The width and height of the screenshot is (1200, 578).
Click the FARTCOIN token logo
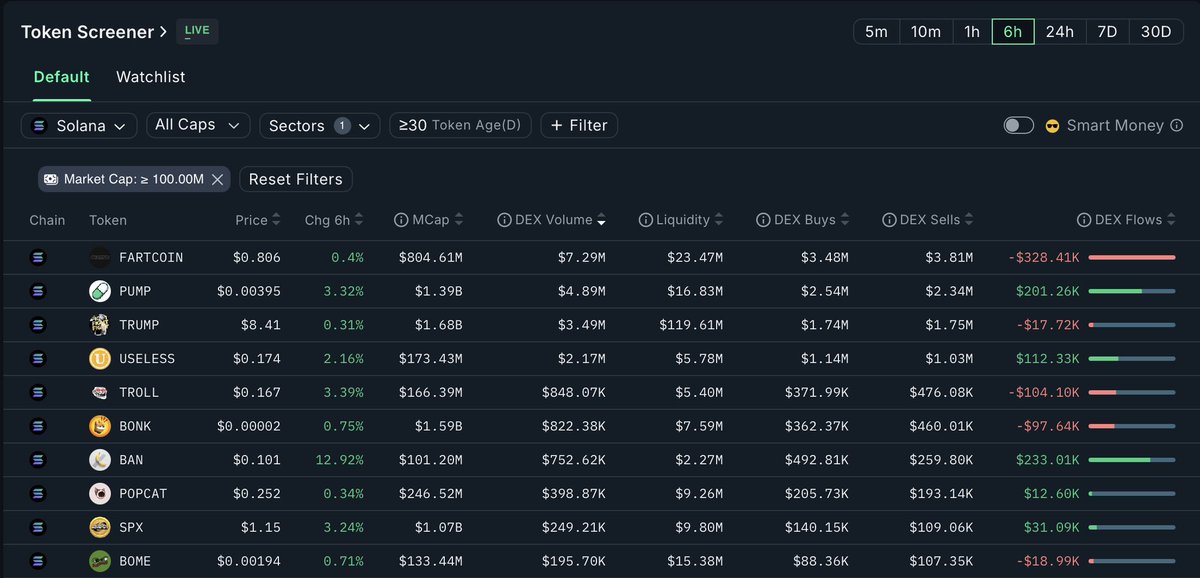coord(99,257)
